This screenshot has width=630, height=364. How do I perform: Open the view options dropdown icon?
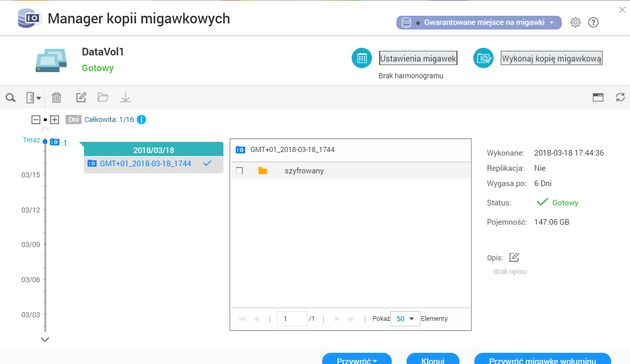[33, 98]
